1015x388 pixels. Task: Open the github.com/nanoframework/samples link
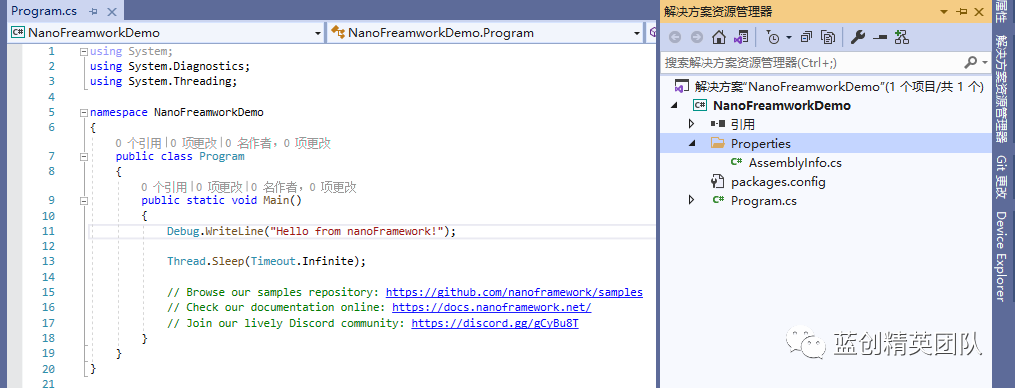point(514,292)
